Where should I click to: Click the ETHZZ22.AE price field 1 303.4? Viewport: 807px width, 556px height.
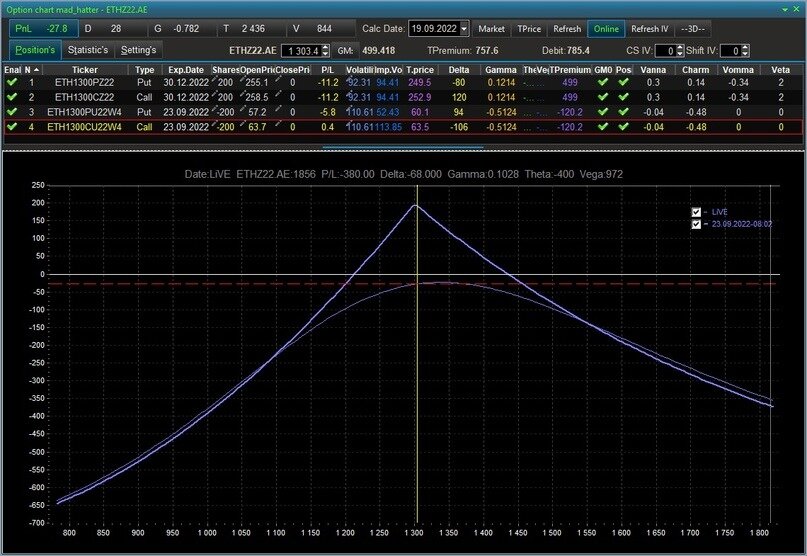(302, 50)
